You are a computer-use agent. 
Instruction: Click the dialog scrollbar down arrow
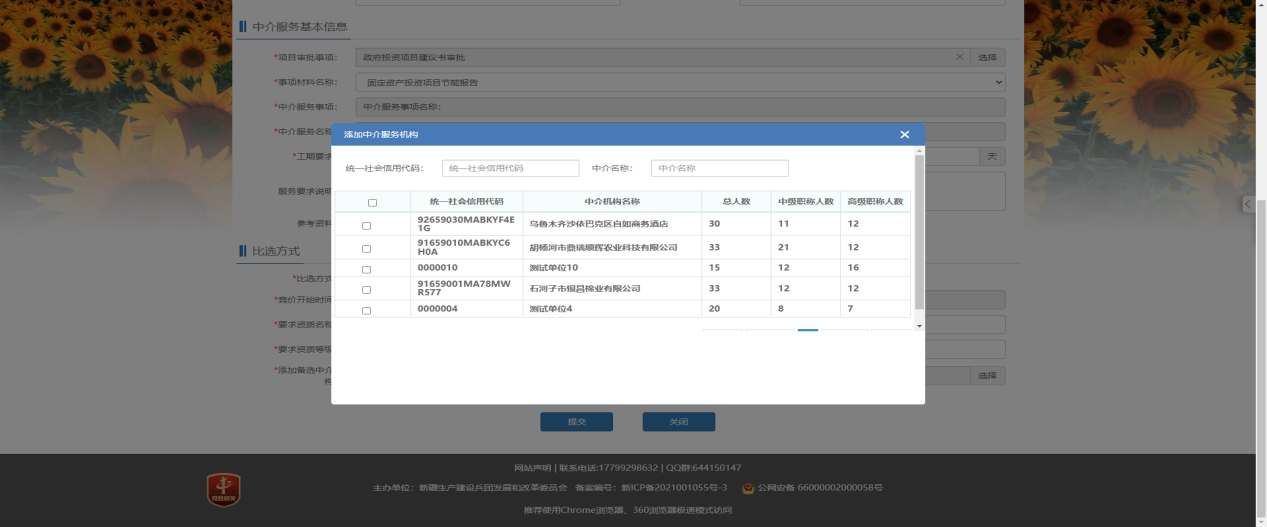click(919, 325)
